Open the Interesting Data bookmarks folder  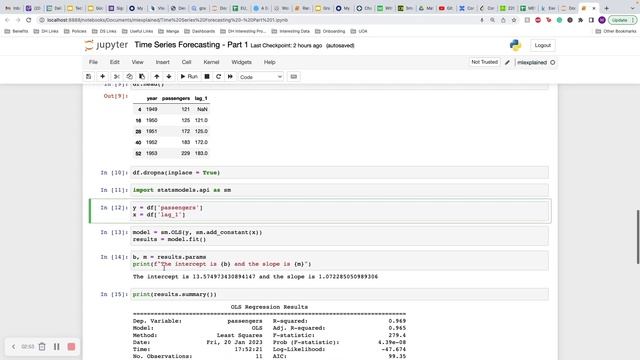coord(291,31)
